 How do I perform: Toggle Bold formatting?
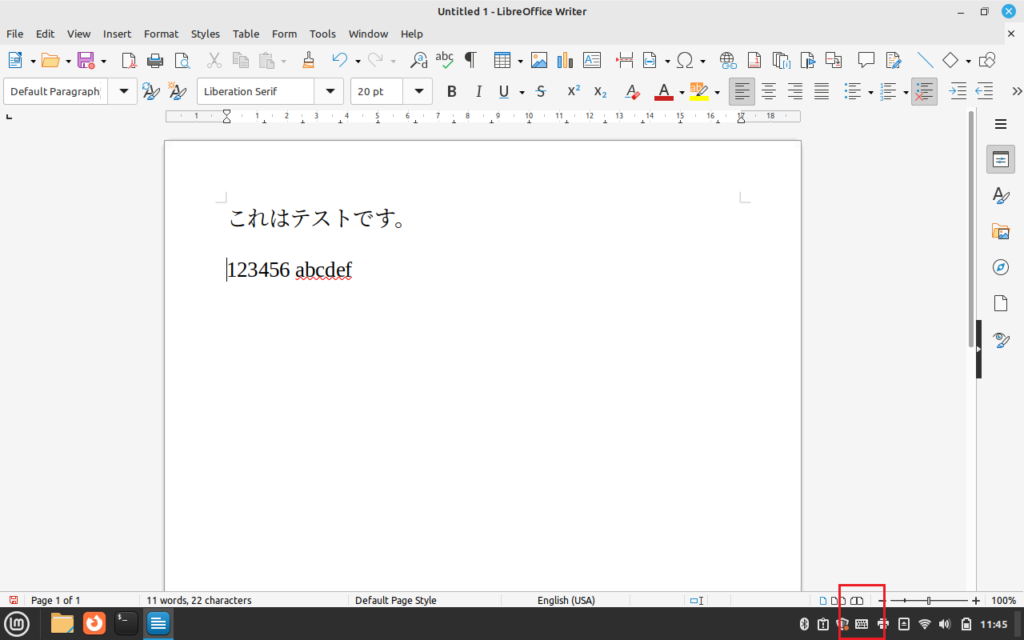pyautogui.click(x=451, y=91)
